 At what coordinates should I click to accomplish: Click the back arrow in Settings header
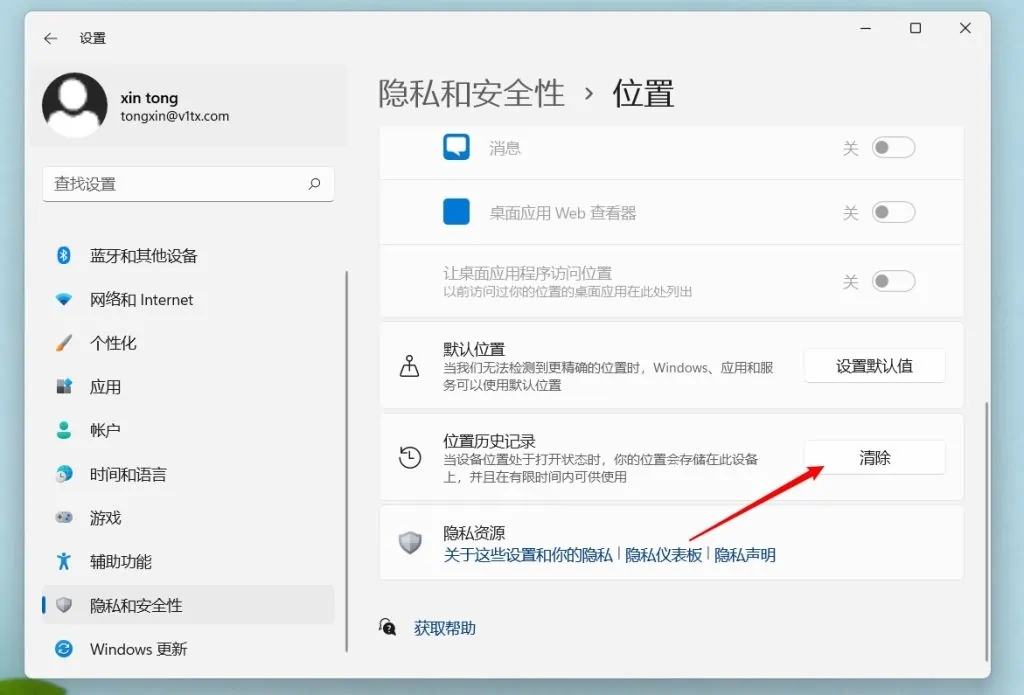coord(50,38)
